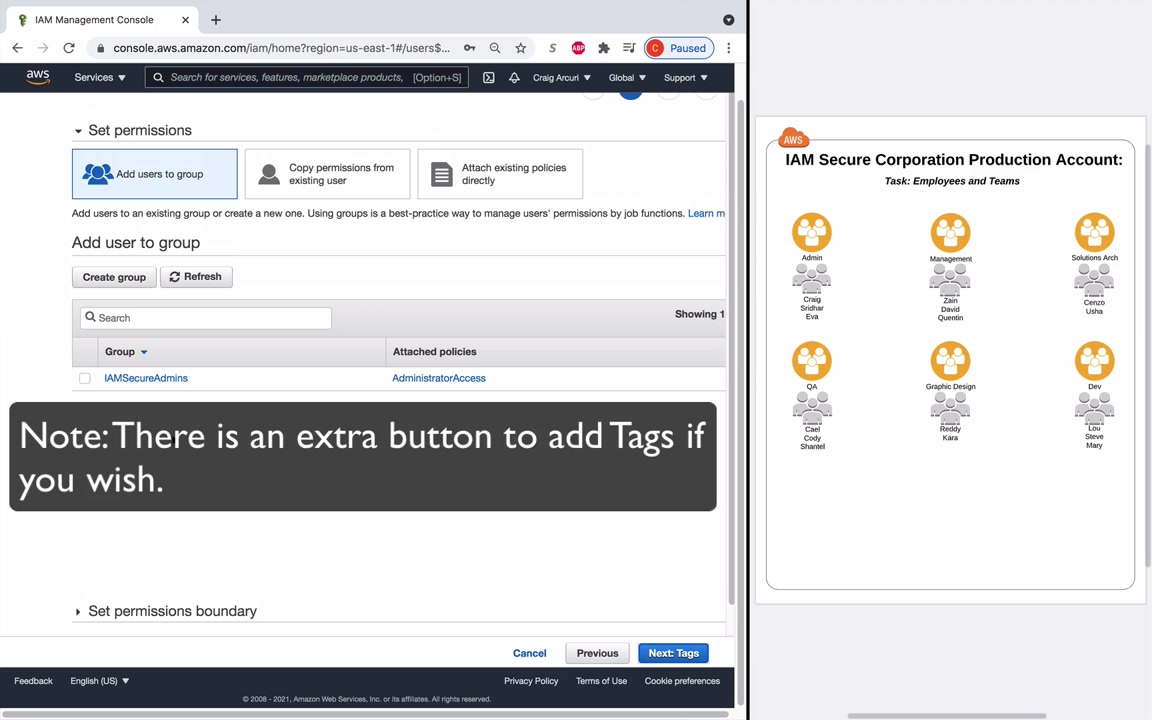Check the IAMSecureAdmins group checkbox
1152x720 pixels.
84,378
